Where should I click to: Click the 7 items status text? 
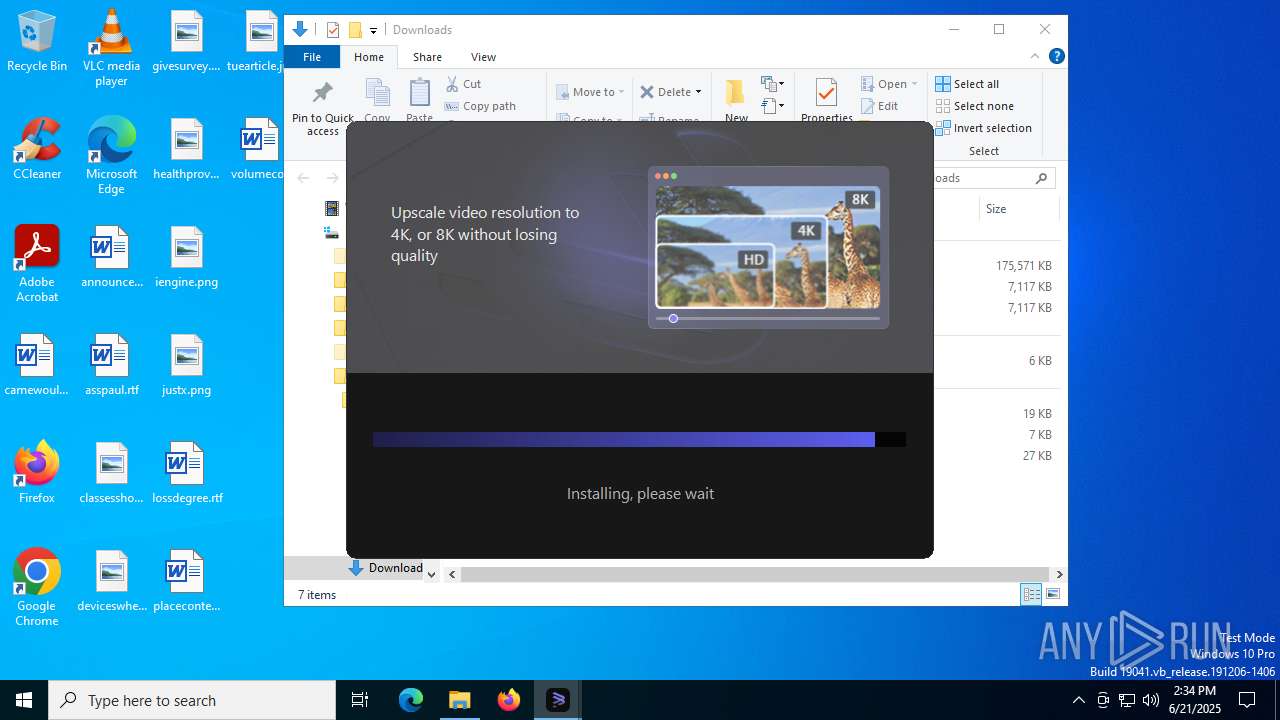pyautogui.click(x=317, y=595)
